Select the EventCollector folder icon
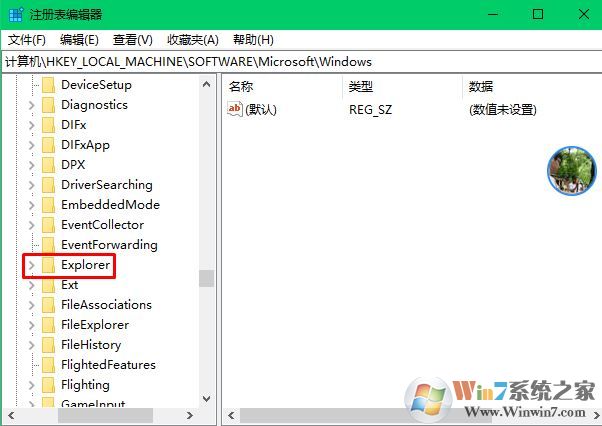 click(48, 225)
